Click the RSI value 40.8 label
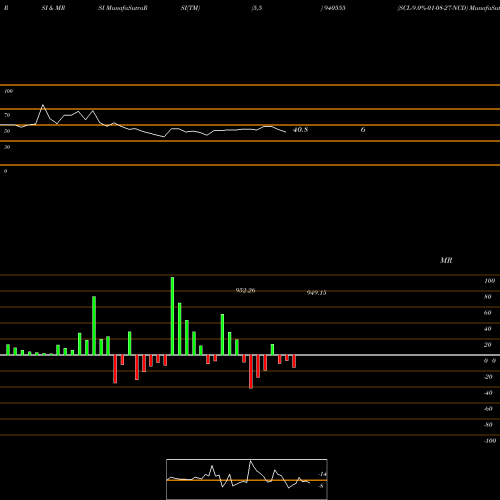Image resolution: width=500 pixels, height=500 pixels. tap(300, 130)
